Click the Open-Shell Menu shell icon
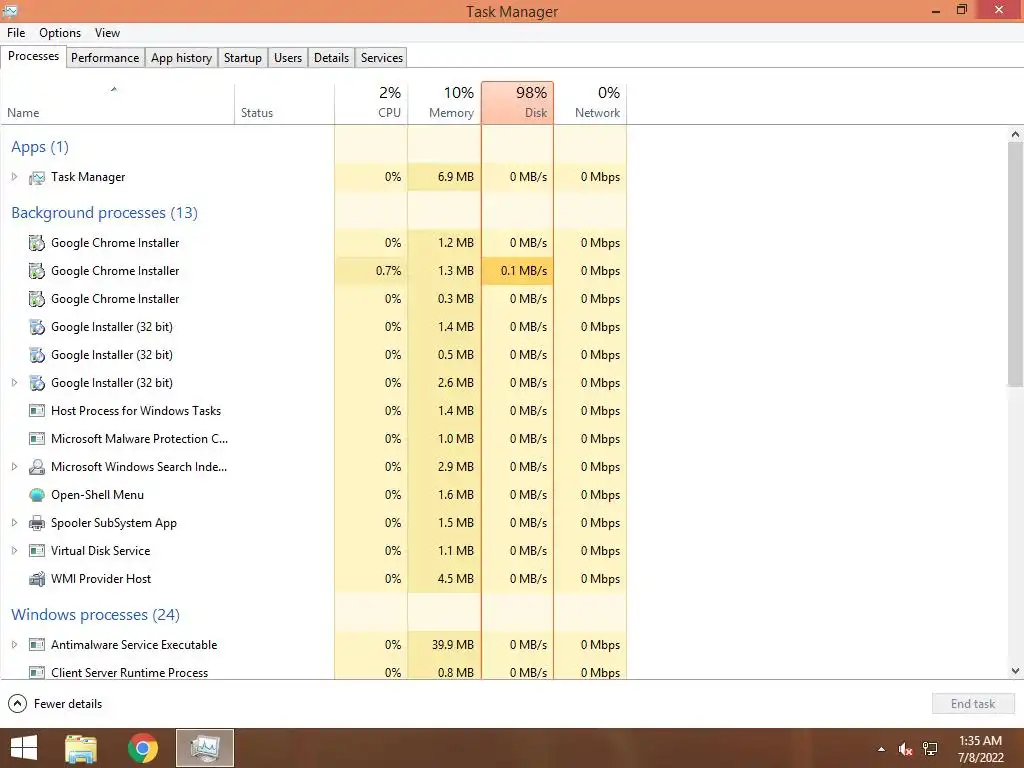The width and height of the screenshot is (1024, 768). pos(37,495)
